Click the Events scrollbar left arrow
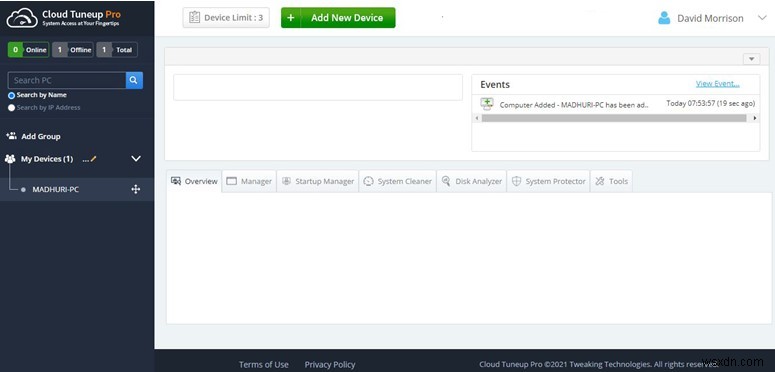Screen dimensions: 775x372 (x=477, y=119)
